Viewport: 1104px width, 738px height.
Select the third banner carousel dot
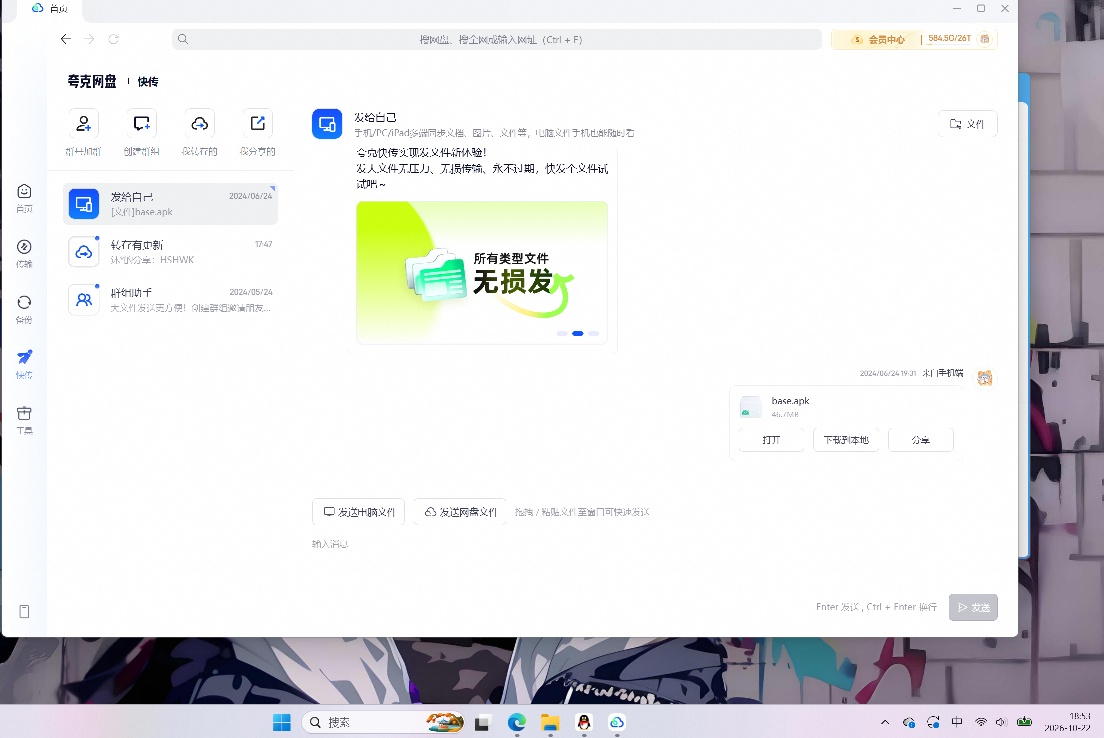[x=594, y=333]
